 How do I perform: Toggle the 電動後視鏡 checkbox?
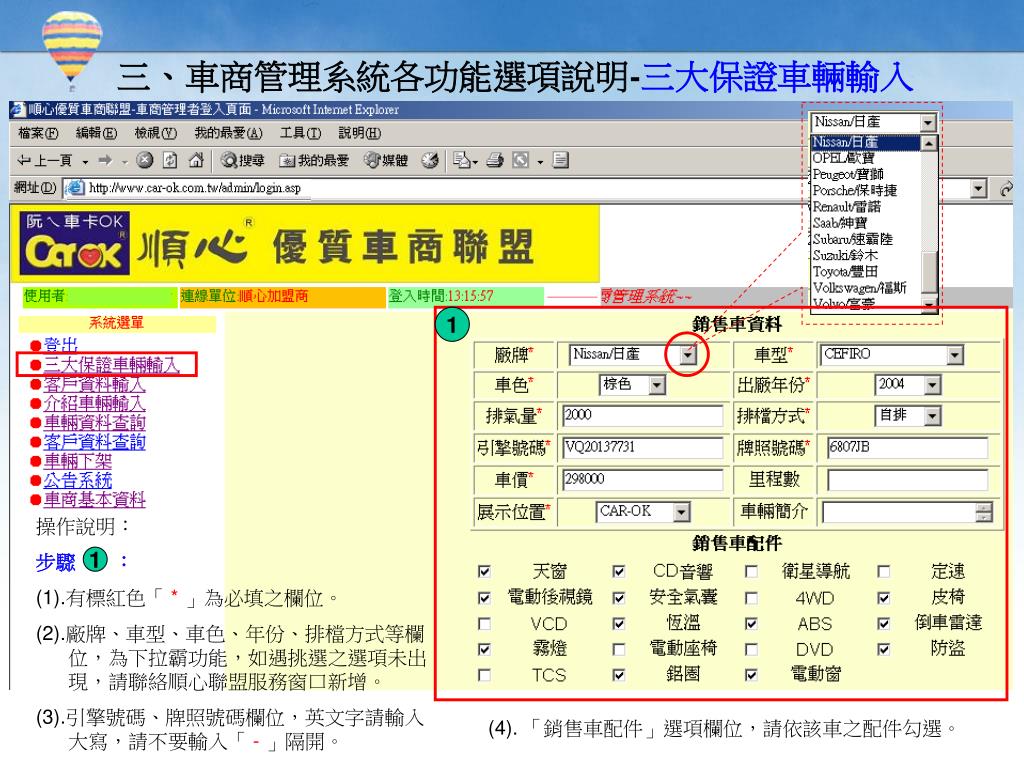click(x=484, y=598)
